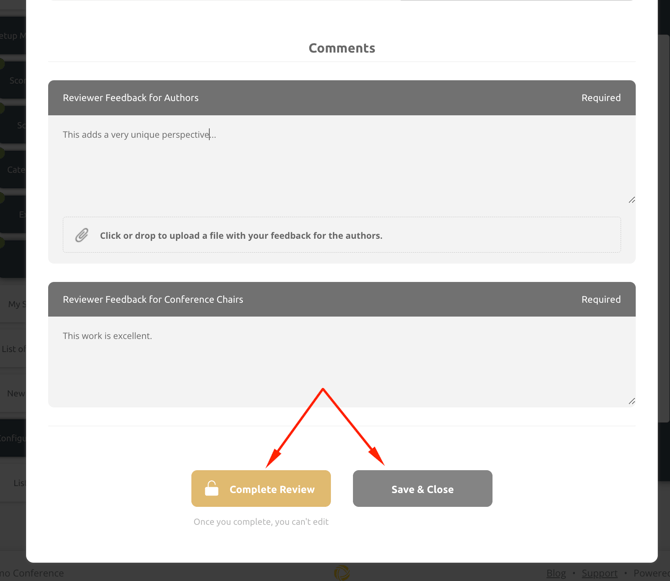
Task: Click the "Once you complete, you can't edit" note
Action: click(261, 522)
